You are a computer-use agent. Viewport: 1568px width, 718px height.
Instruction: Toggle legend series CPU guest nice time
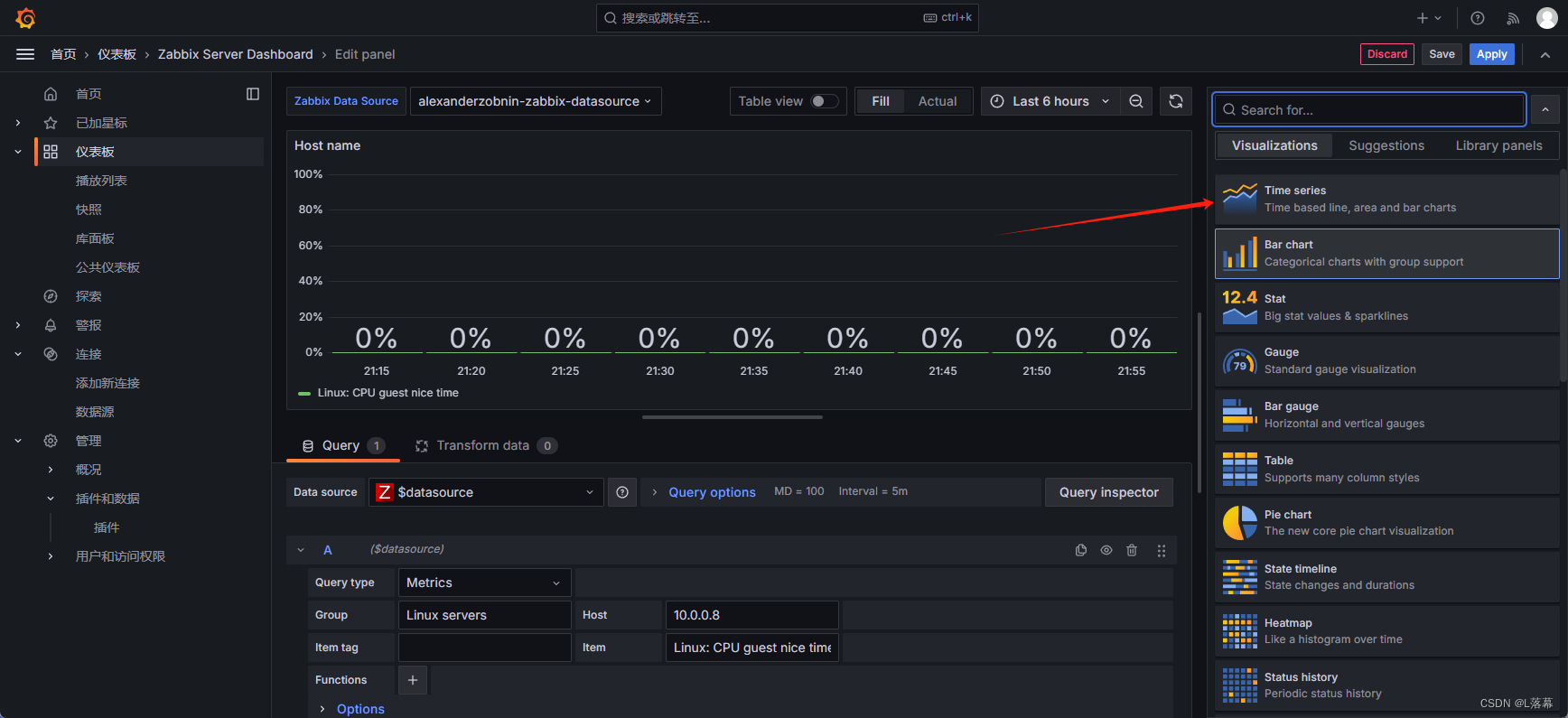point(387,393)
